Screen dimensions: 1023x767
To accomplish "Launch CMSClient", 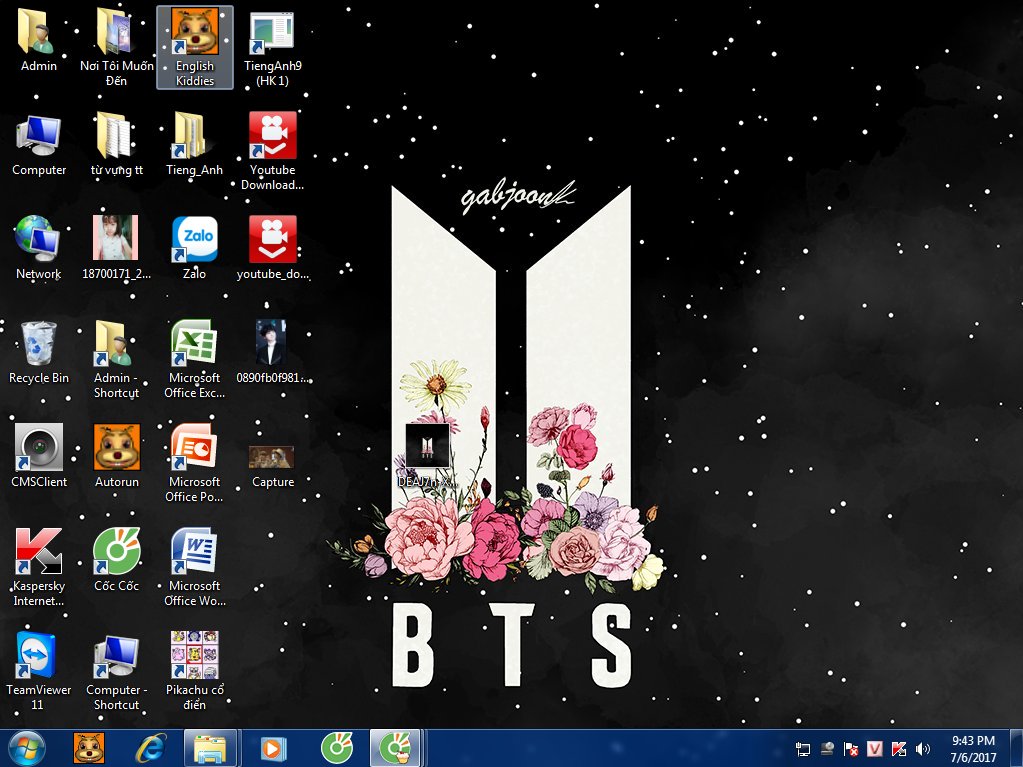I will point(38,455).
